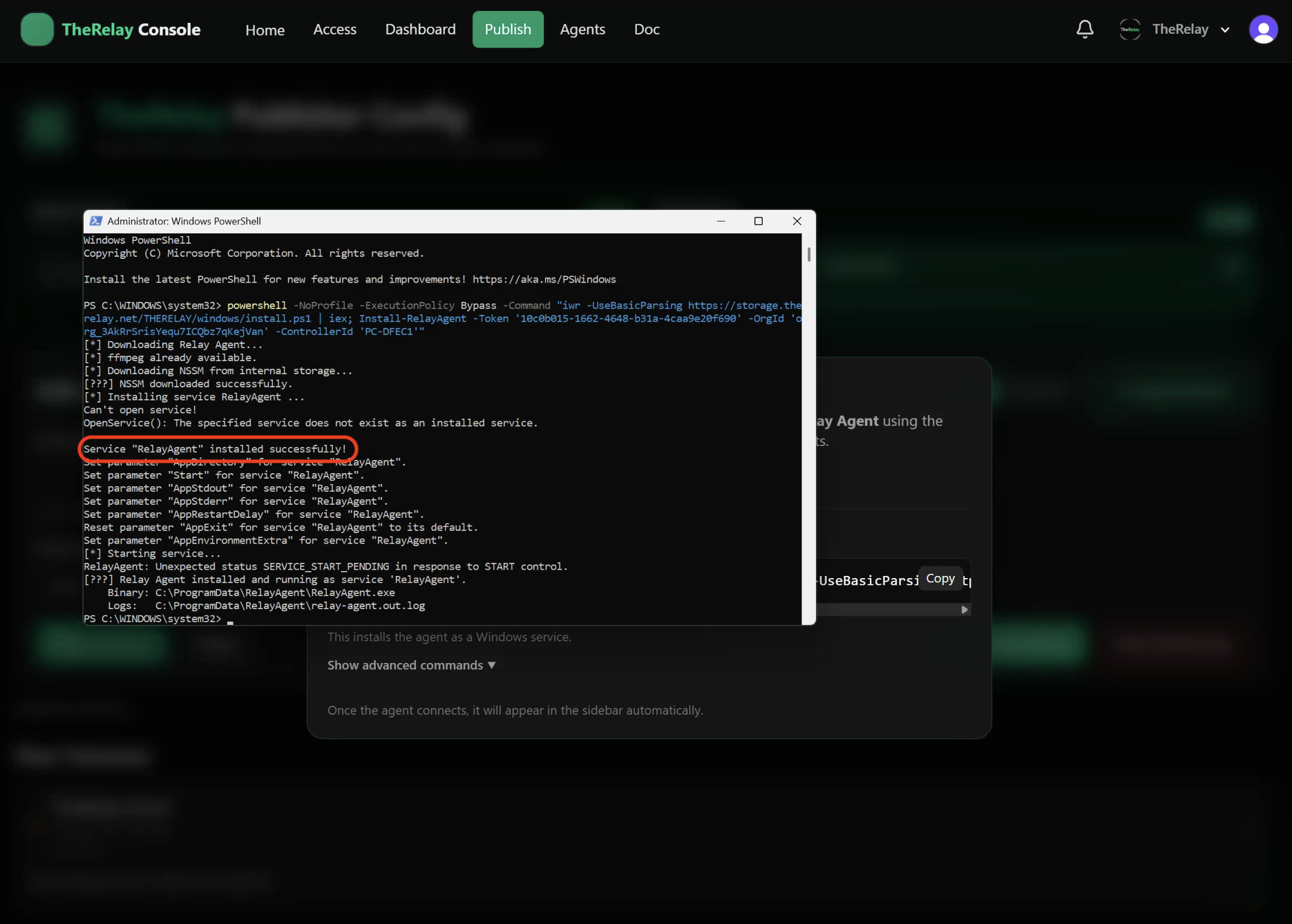Viewport: 1292px width, 924px height.
Task: Select the Publish tab
Action: tap(508, 30)
